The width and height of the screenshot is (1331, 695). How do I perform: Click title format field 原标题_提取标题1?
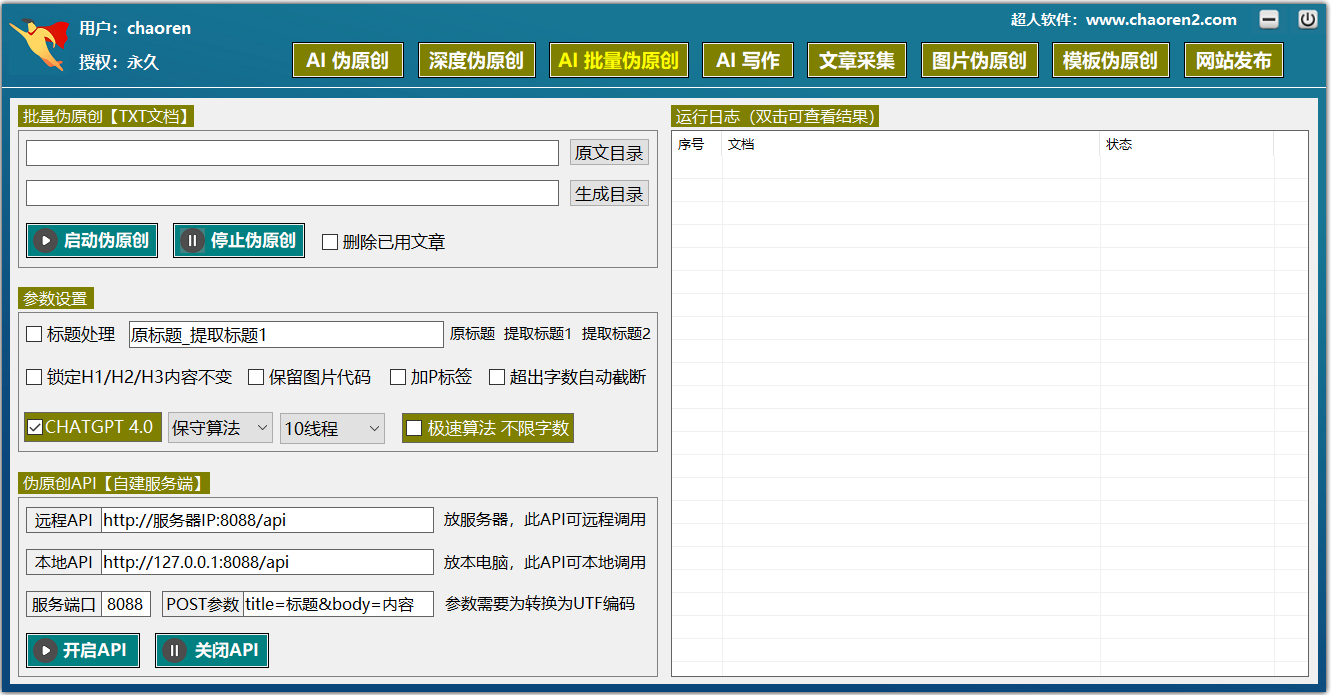tap(286, 334)
